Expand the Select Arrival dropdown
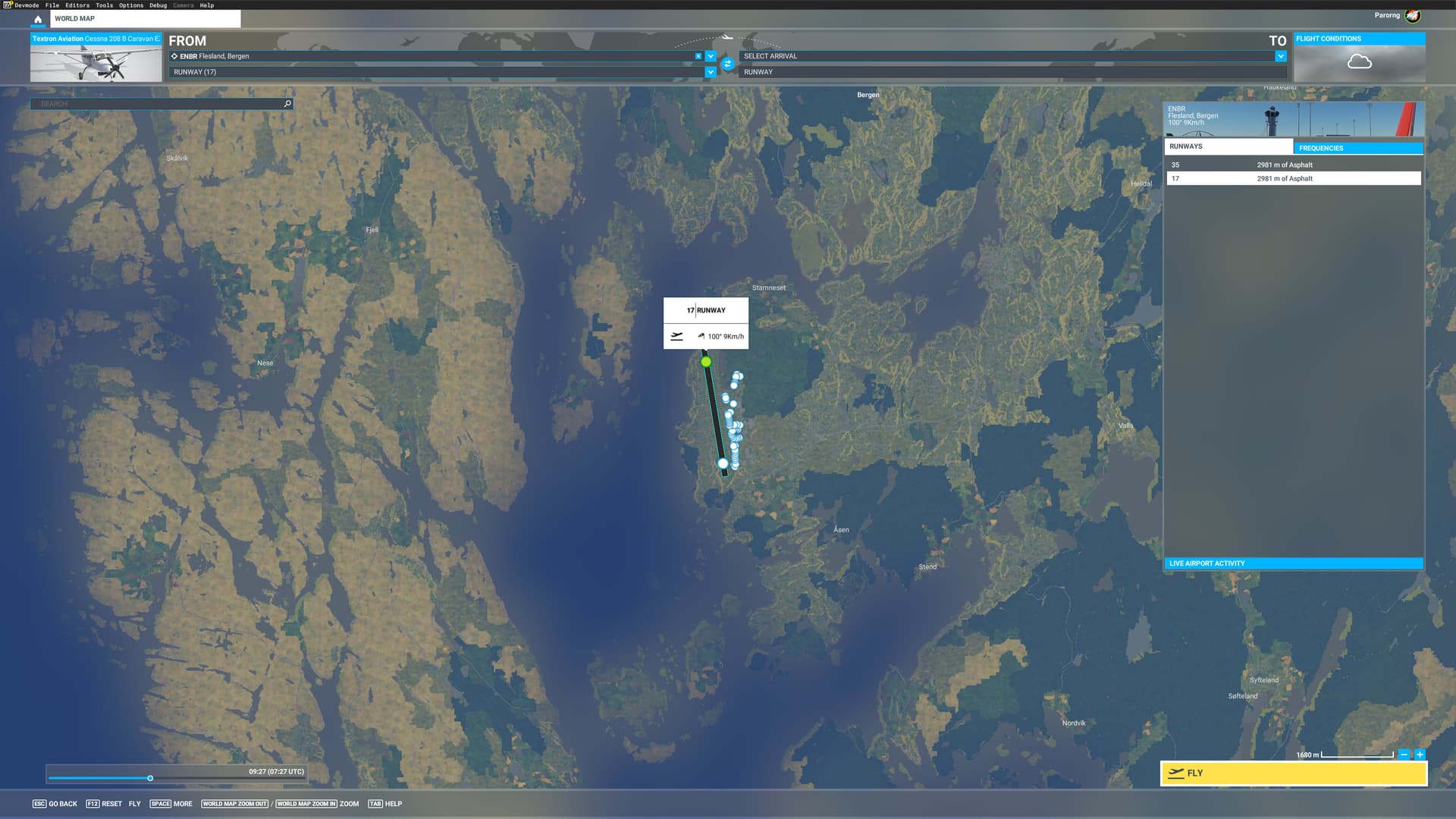 coord(1280,56)
